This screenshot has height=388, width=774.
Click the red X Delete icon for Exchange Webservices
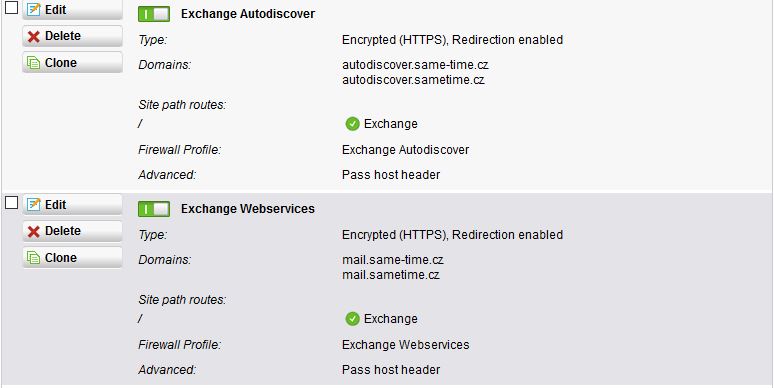[34, 231]
